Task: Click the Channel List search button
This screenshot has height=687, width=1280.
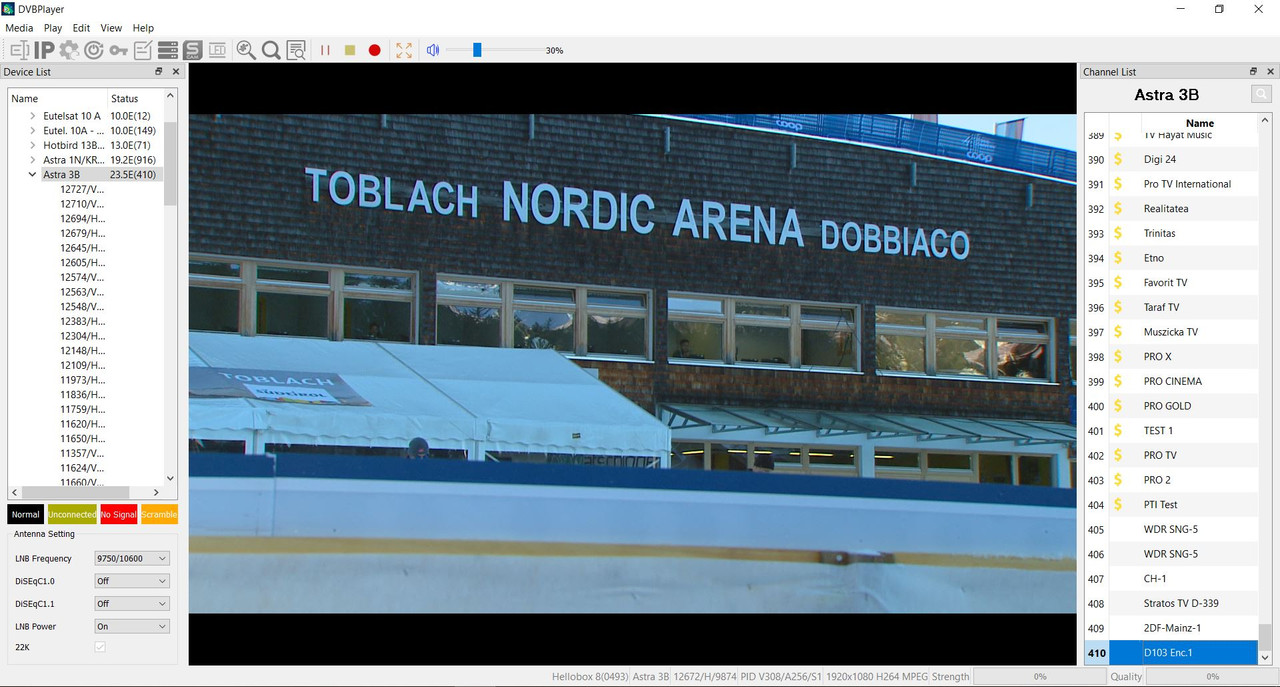Action: [1262, 94]
